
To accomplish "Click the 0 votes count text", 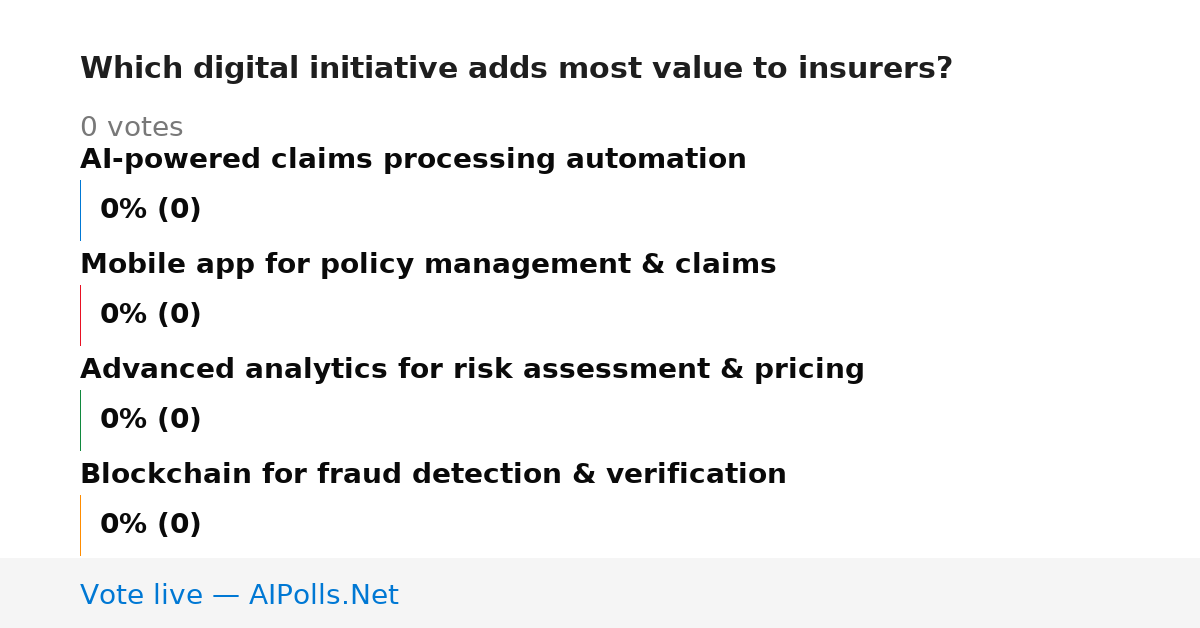I will pyautogui.click(x=131, y=128).
